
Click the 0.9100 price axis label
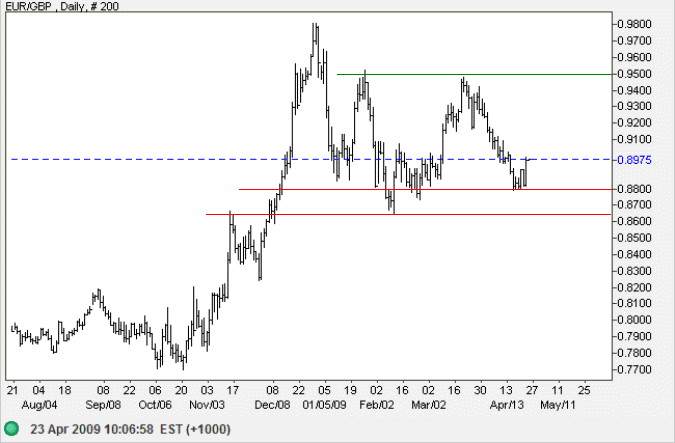(635, 139)
